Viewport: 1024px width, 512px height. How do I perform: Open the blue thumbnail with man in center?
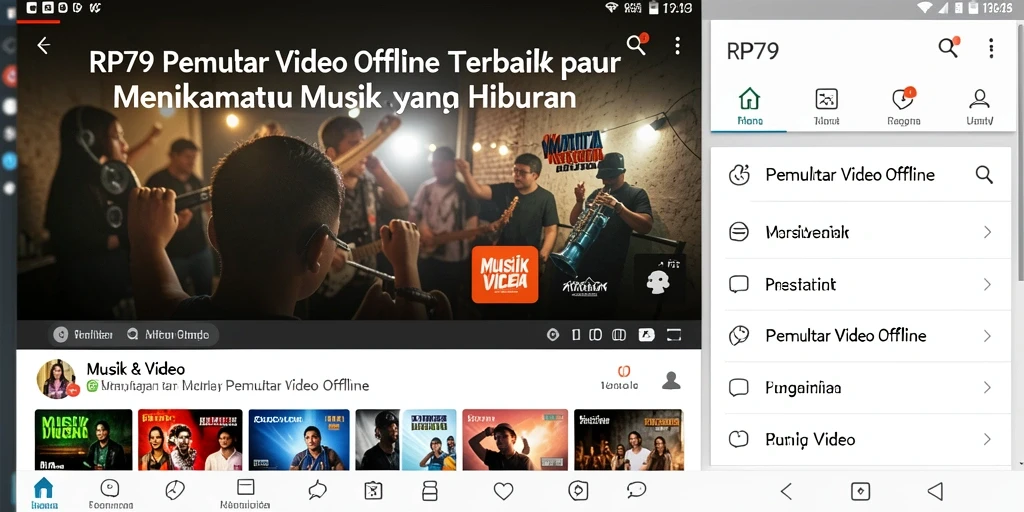[299, 440]
